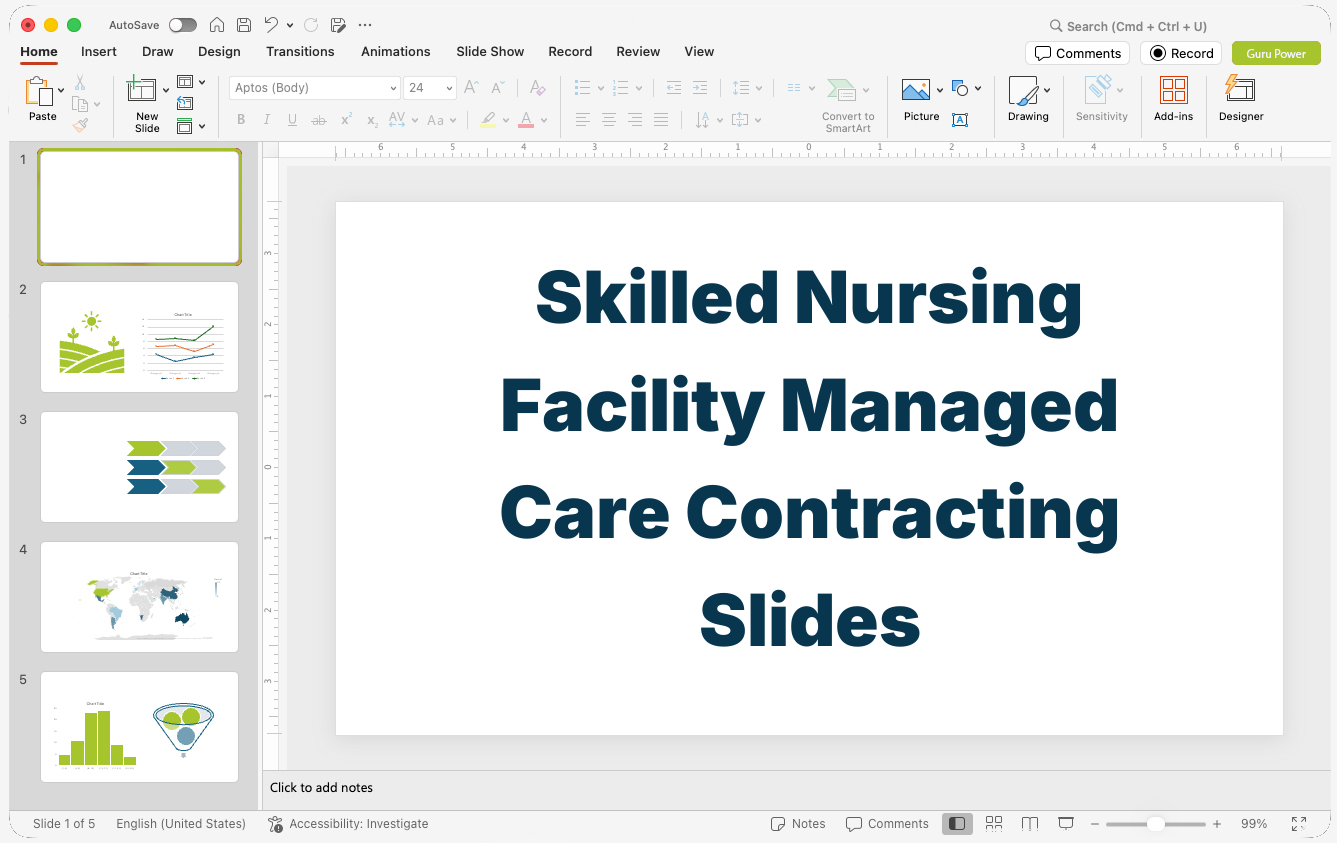The height and width of the screenshot is (843, 1337).
Task: Start Slide Show from status bar
Action: (1066, 824)
